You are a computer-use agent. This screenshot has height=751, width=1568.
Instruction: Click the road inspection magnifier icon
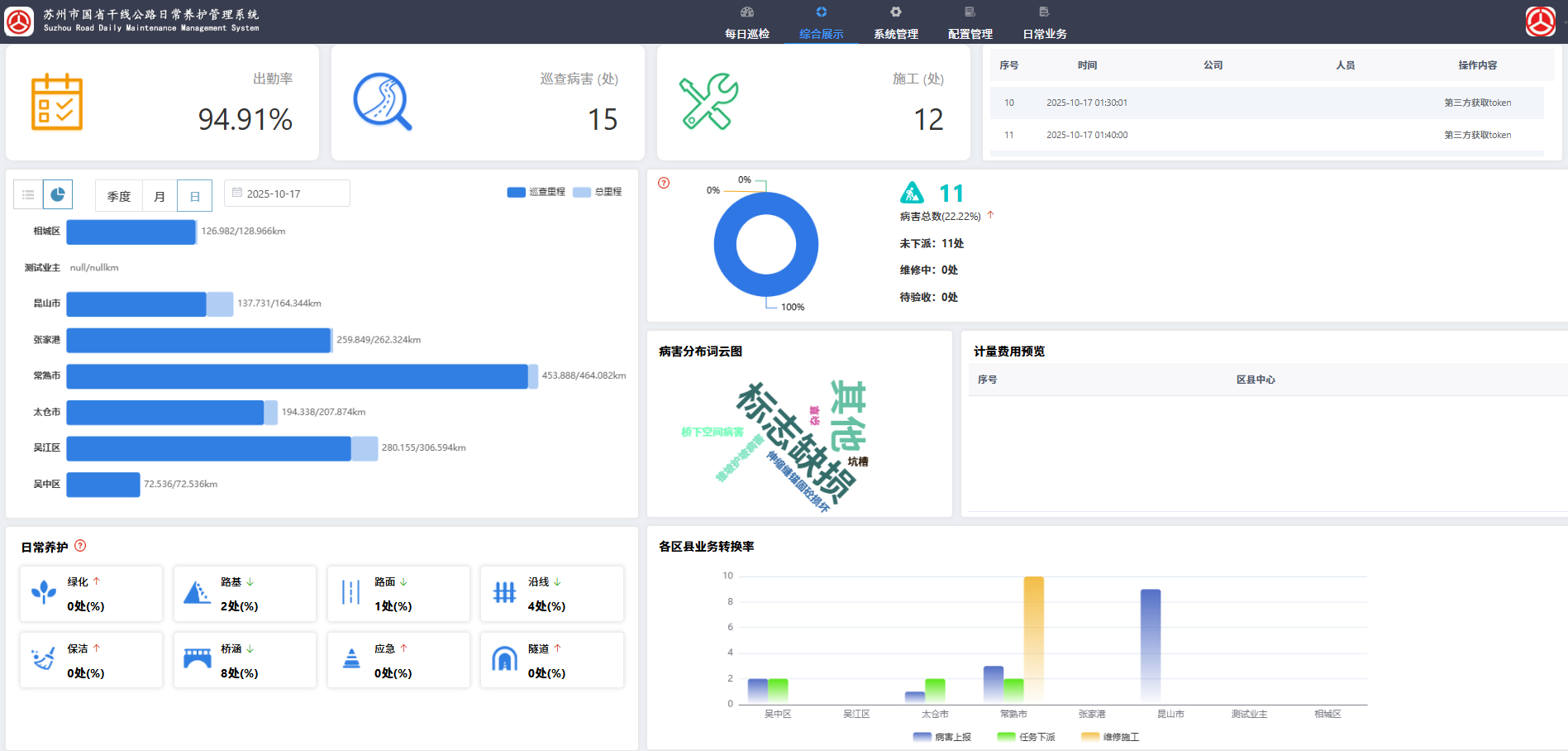pyautogui.click(x=382, y=102)
